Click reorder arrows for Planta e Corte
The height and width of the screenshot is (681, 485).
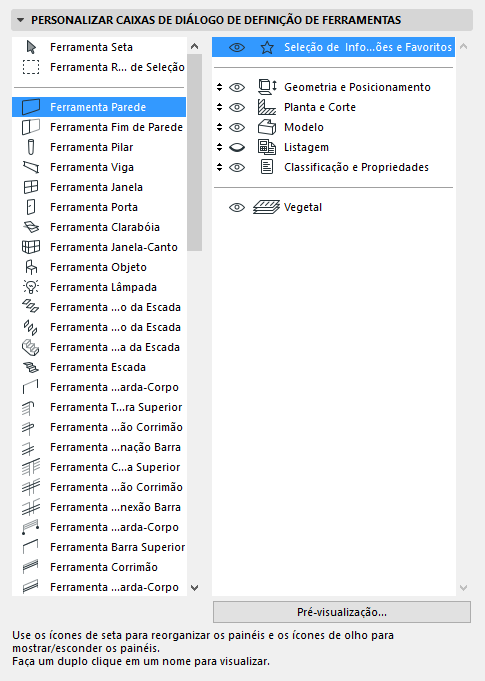click(x=220, y=107)
